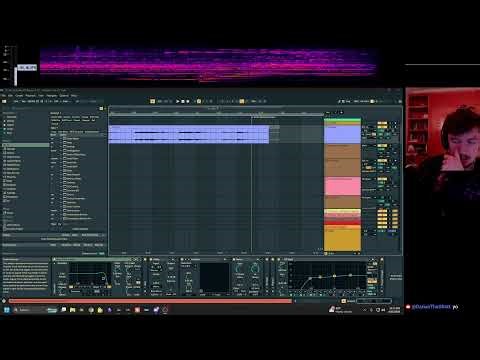The image size is (480, 360).
Task: Open Task View from the taskbar
Action: 64,310
